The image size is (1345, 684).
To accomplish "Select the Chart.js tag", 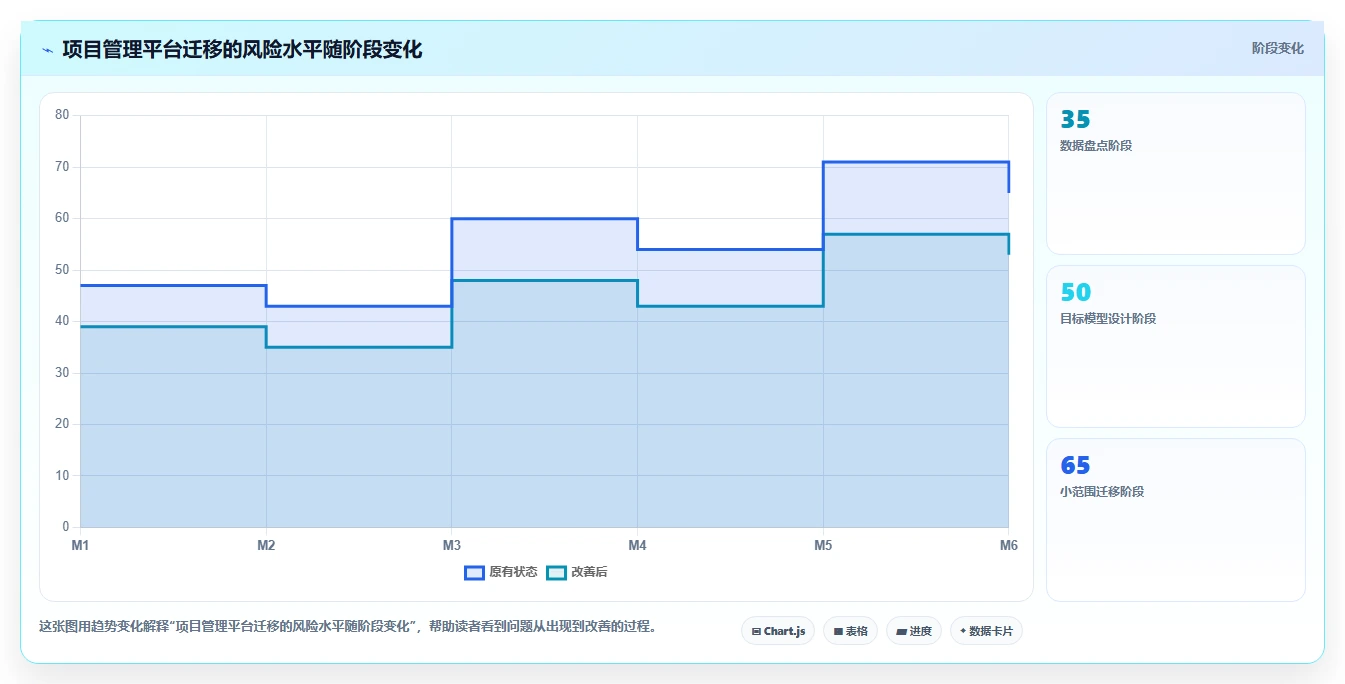I will (x=778, y=631).
